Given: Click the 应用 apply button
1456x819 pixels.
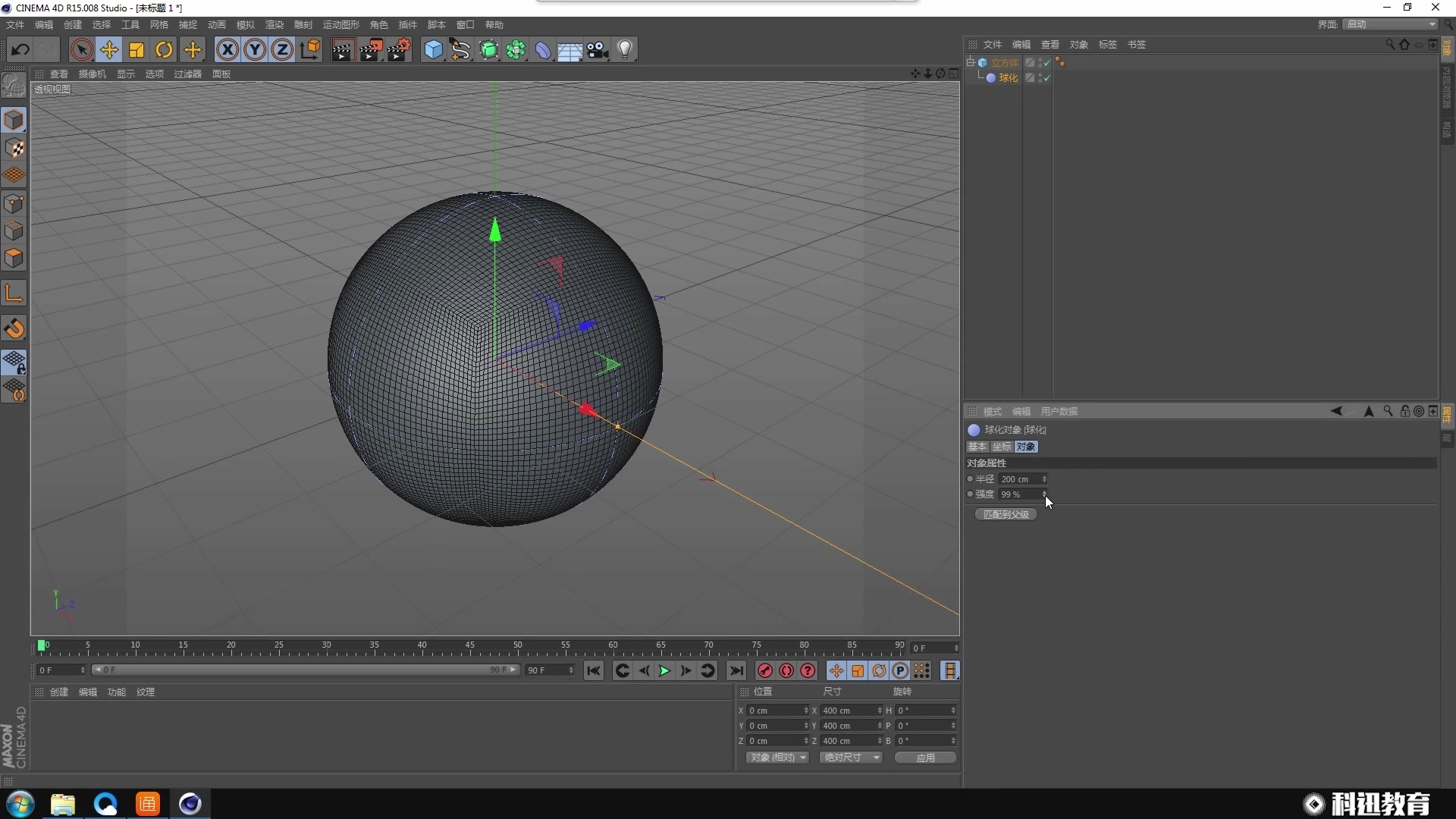Looking at the screenshot, I should click(925, 758).
